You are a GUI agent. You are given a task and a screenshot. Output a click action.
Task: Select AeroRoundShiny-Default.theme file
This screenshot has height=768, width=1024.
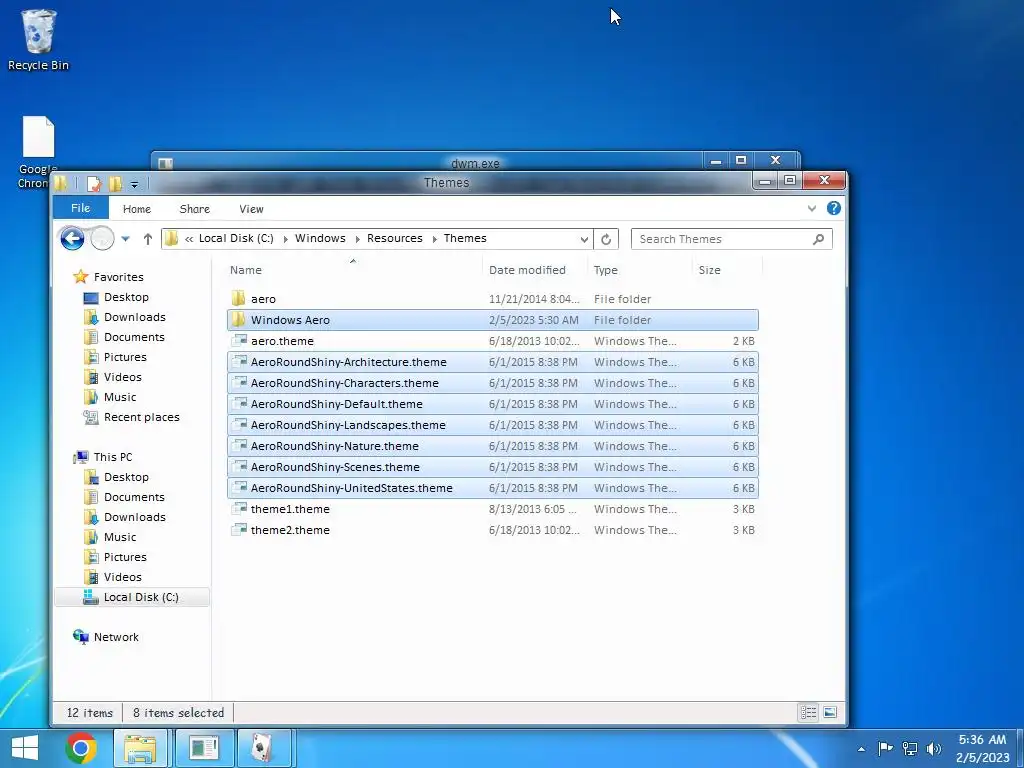point(493,404)
